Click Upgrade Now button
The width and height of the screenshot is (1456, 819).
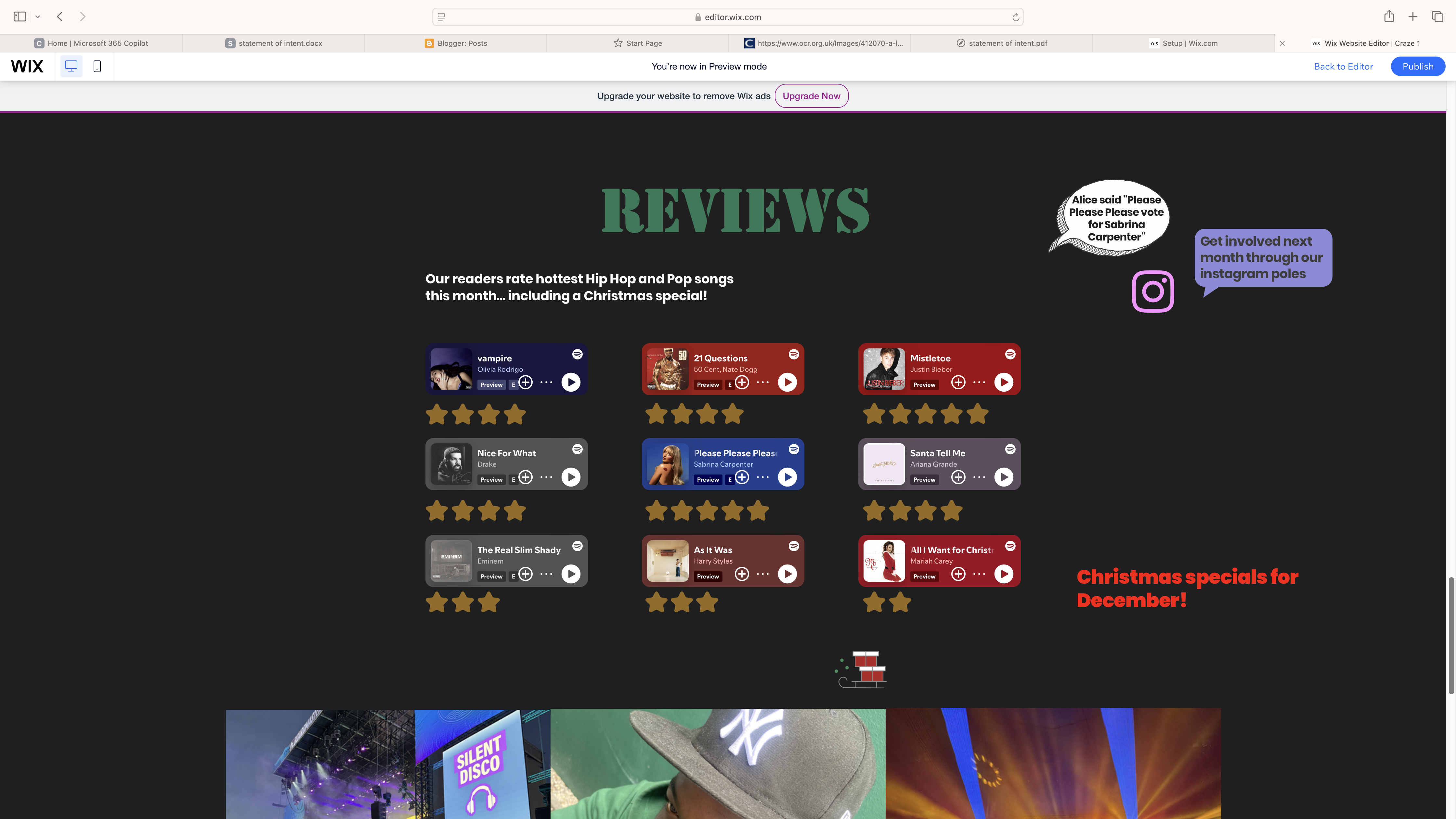pyautogui.click(x=811, y=96)
